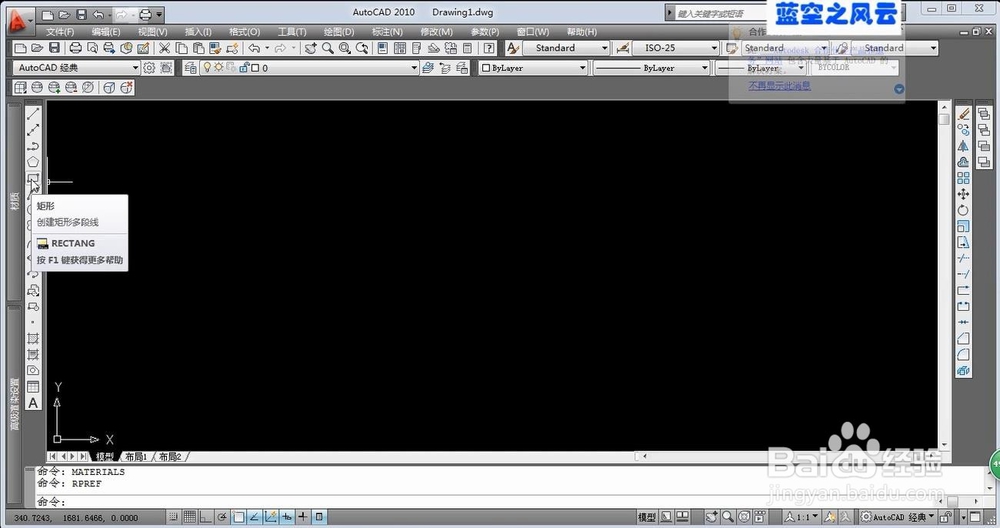Open the ByLayer linetype dropdown

tap(651, 68)
